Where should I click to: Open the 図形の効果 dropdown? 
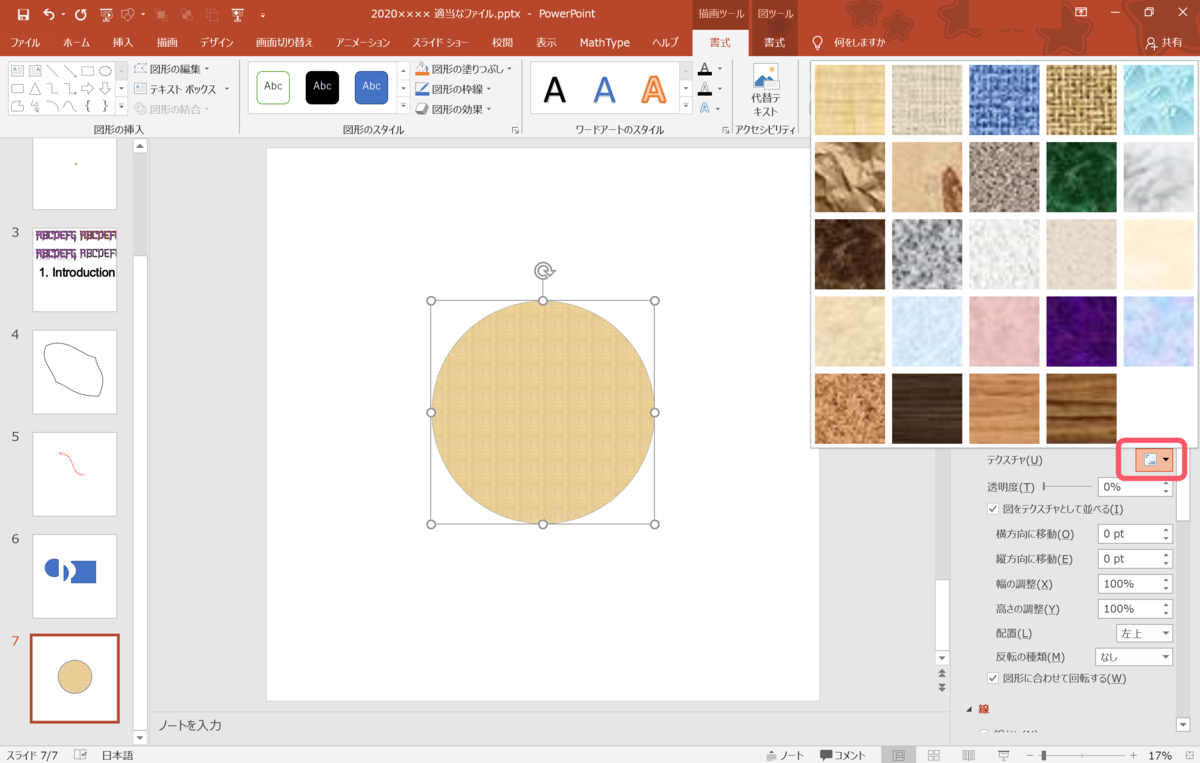click(x=453, y=109)
